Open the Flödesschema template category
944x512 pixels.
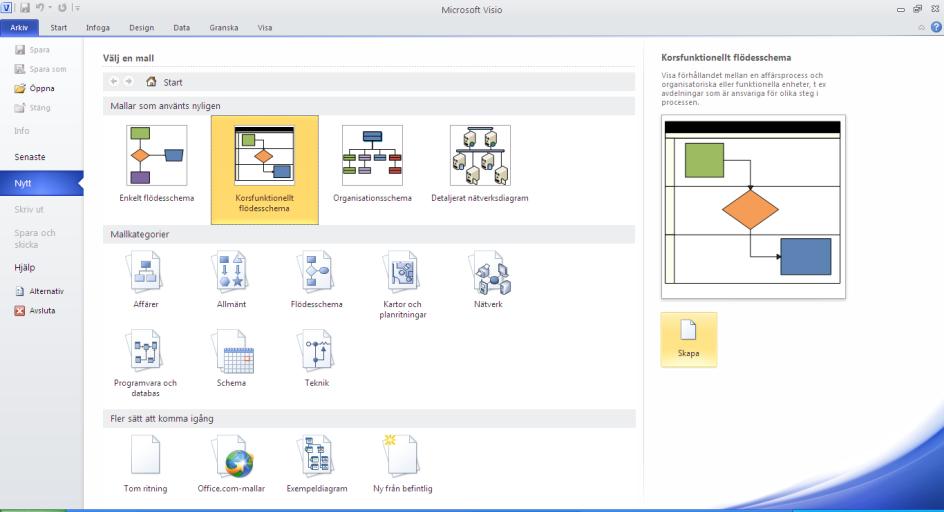tap(317, 280)
